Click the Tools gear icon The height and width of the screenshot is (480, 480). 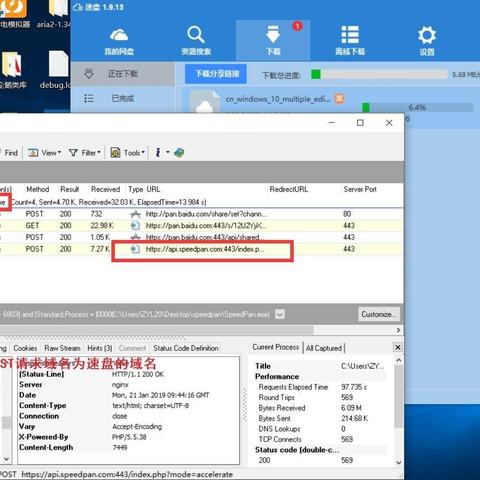[x=115, y=153]
